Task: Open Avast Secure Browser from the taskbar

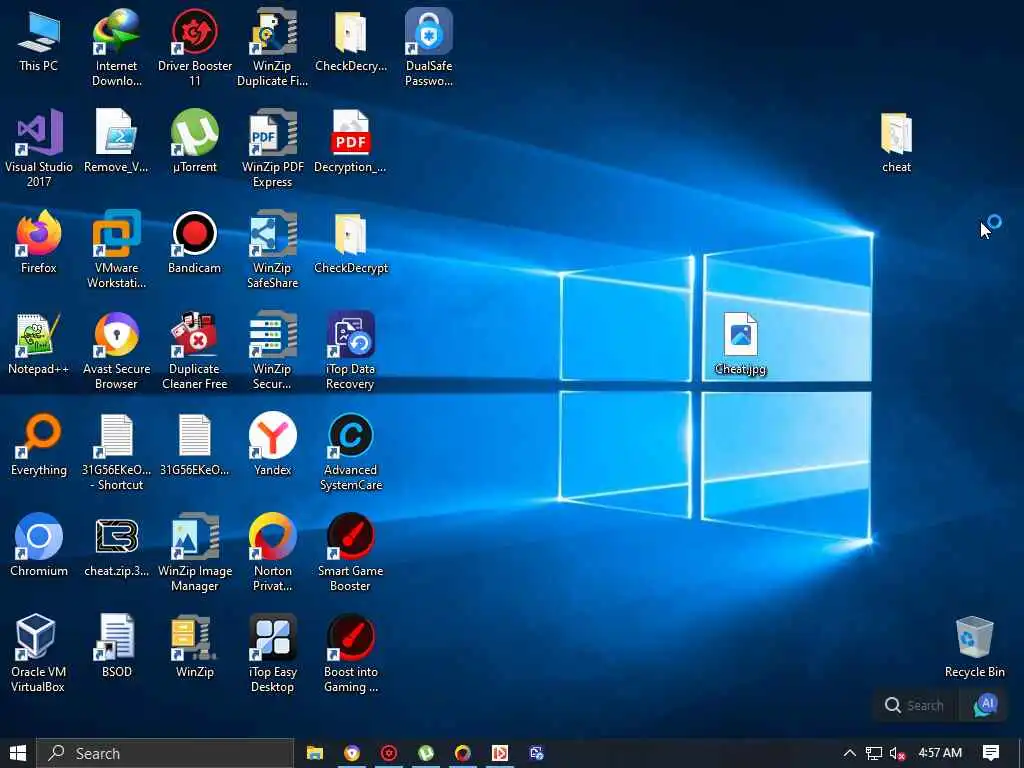Action: [352, 753]
